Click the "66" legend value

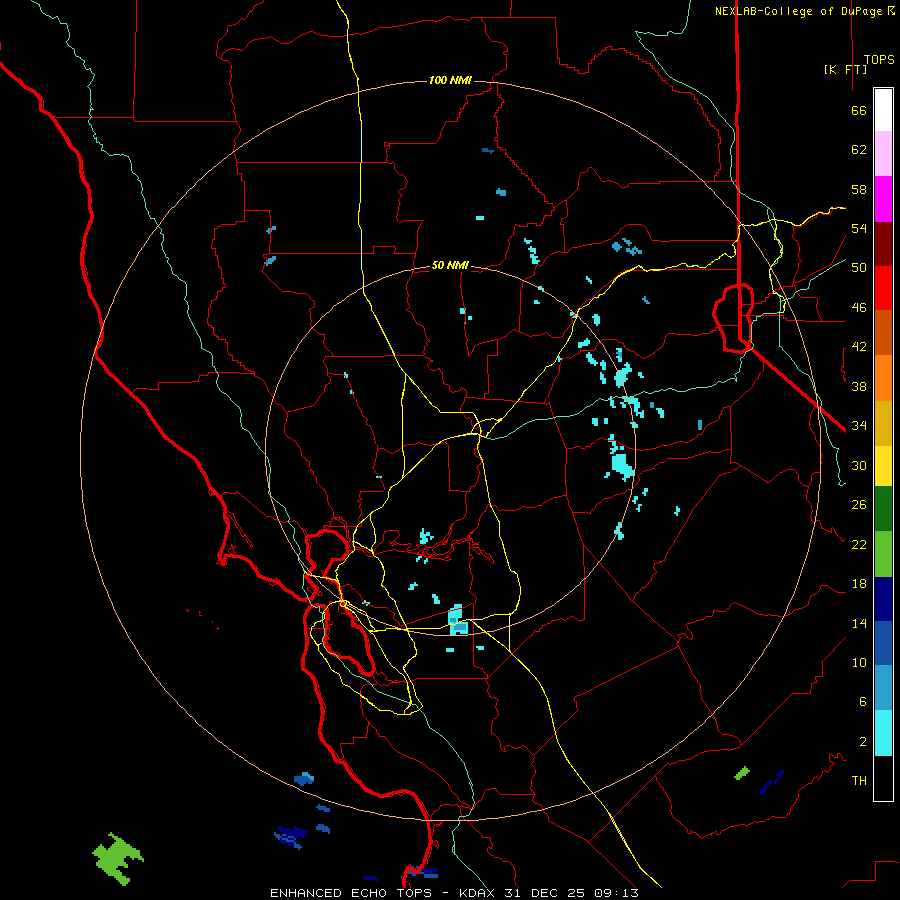coord(859,111)
